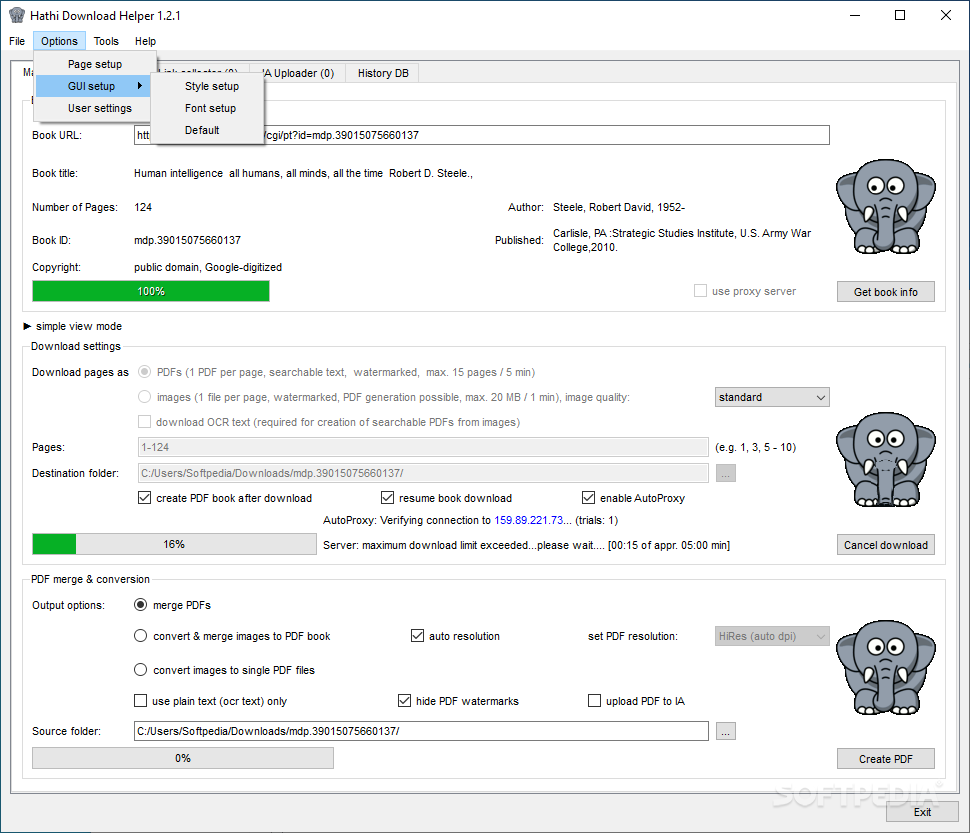Click the 16% download progress bar
This screenshot has height=833, width=970.
[174, 544]
